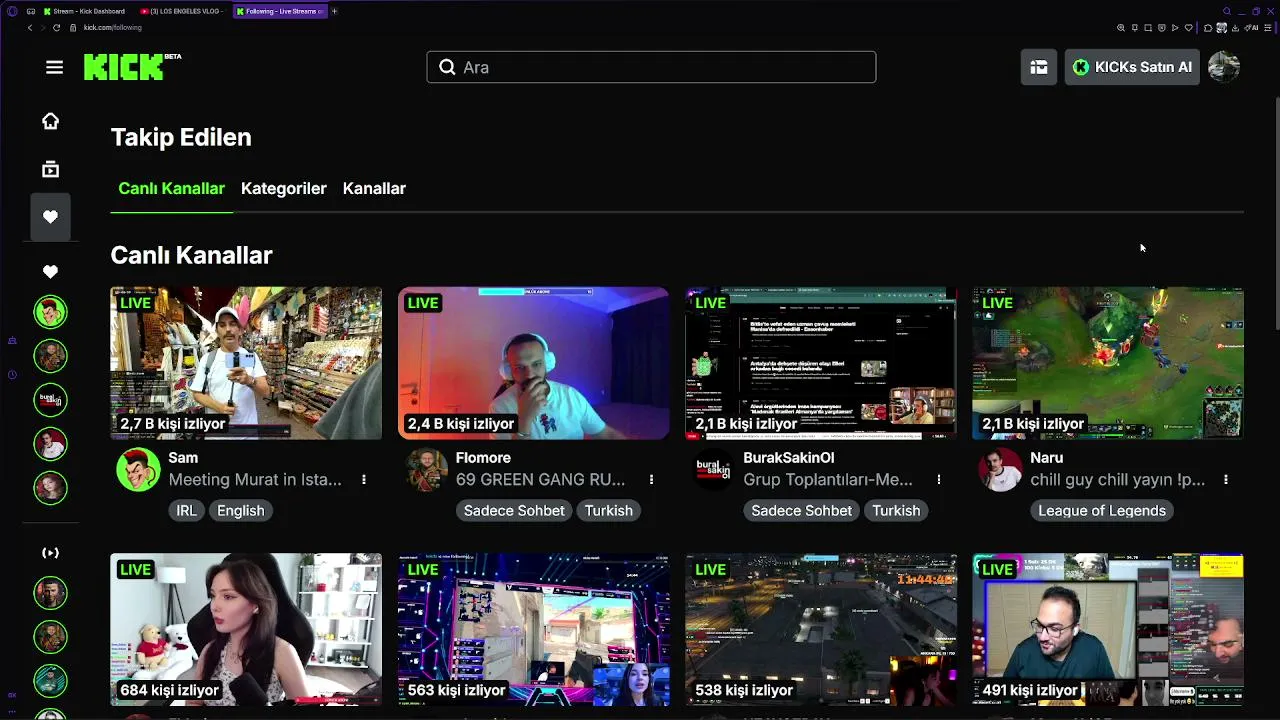The width and height of the screenshot is (1280, 720).
Task: Open Sam's channel avatar under the stream
Action: [138, 470]
